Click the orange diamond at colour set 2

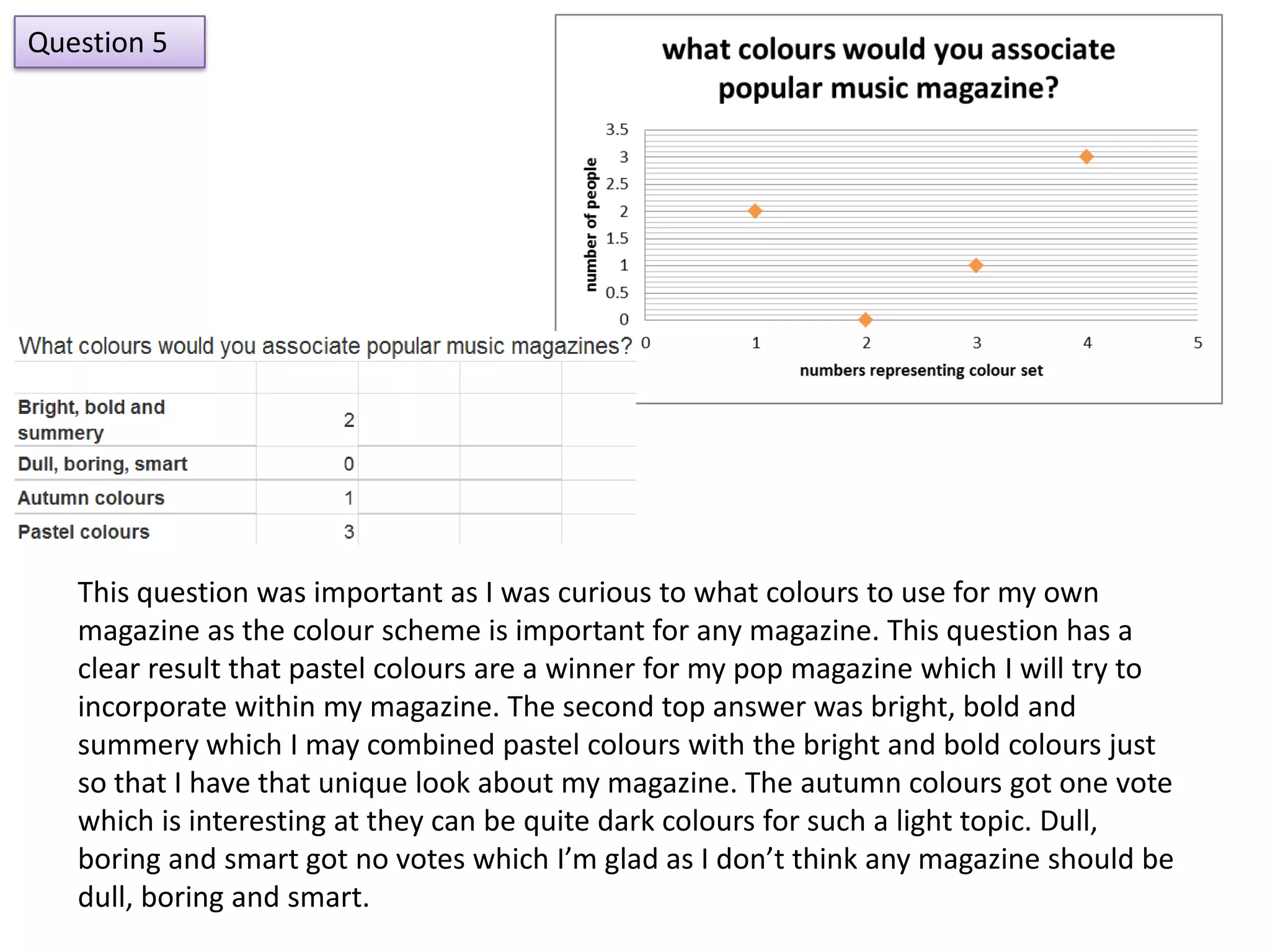pos(866,320)
